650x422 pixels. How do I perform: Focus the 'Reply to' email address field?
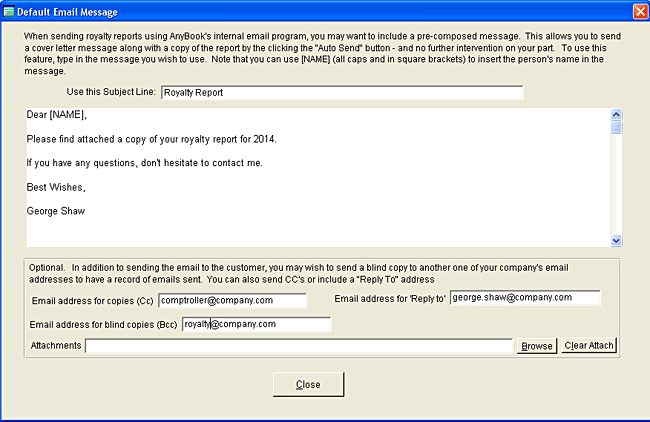coord(524,298)
